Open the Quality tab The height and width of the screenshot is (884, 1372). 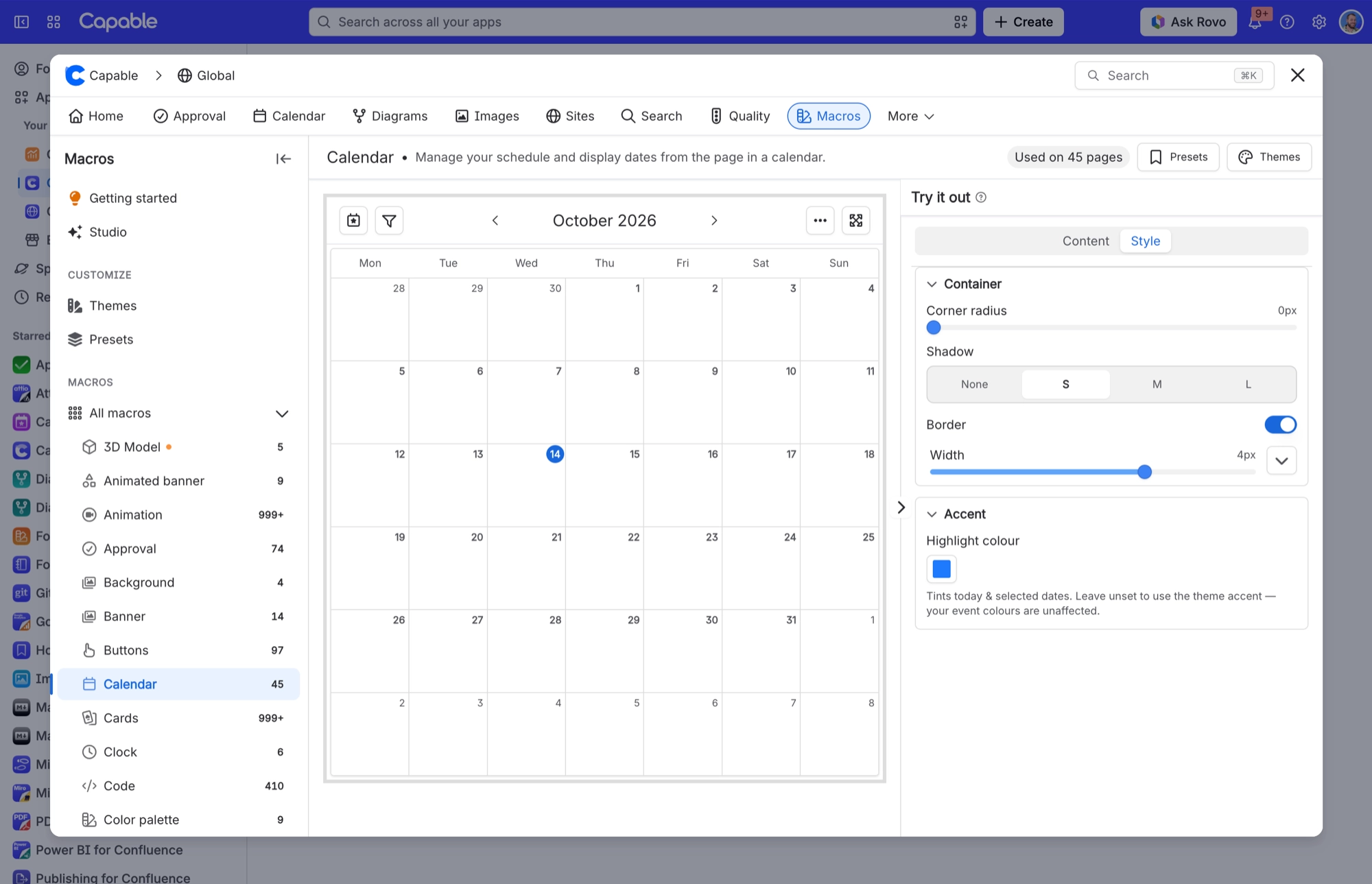click(740, 116)
